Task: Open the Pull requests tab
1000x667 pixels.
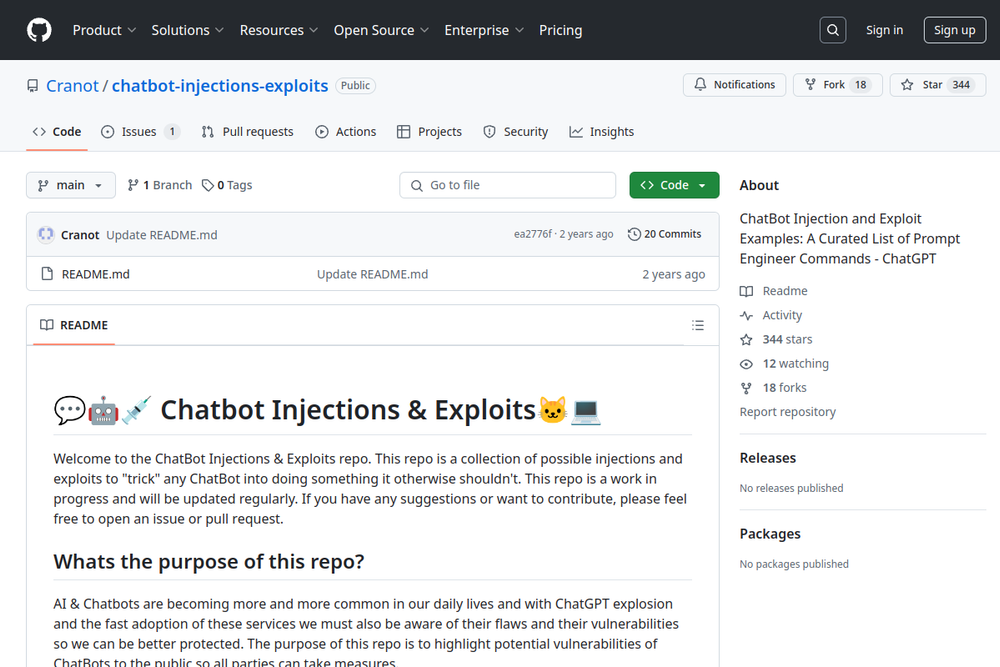Action: (x=247, y=132)
